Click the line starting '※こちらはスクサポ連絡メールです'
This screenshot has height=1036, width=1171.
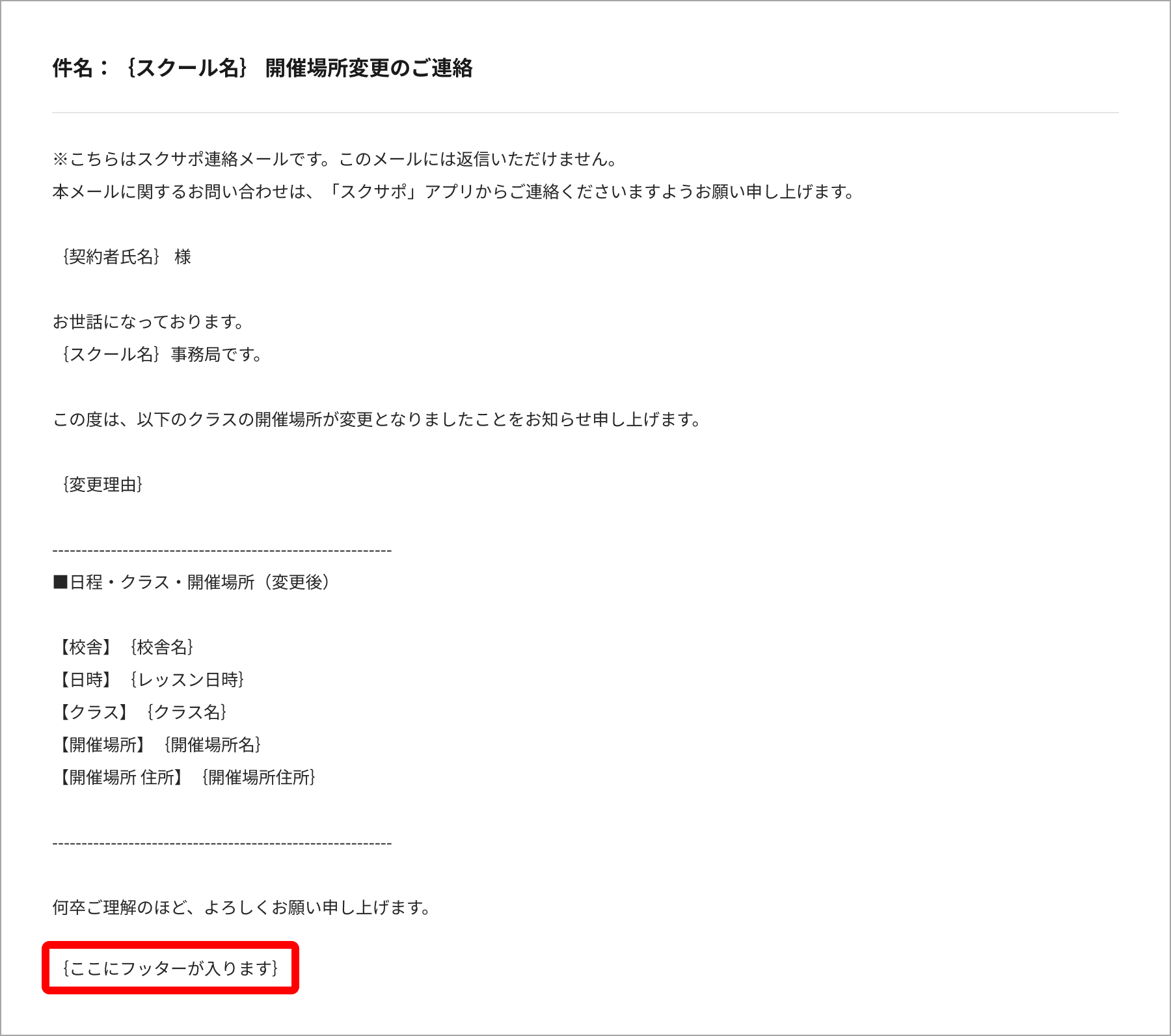(334, 159)
